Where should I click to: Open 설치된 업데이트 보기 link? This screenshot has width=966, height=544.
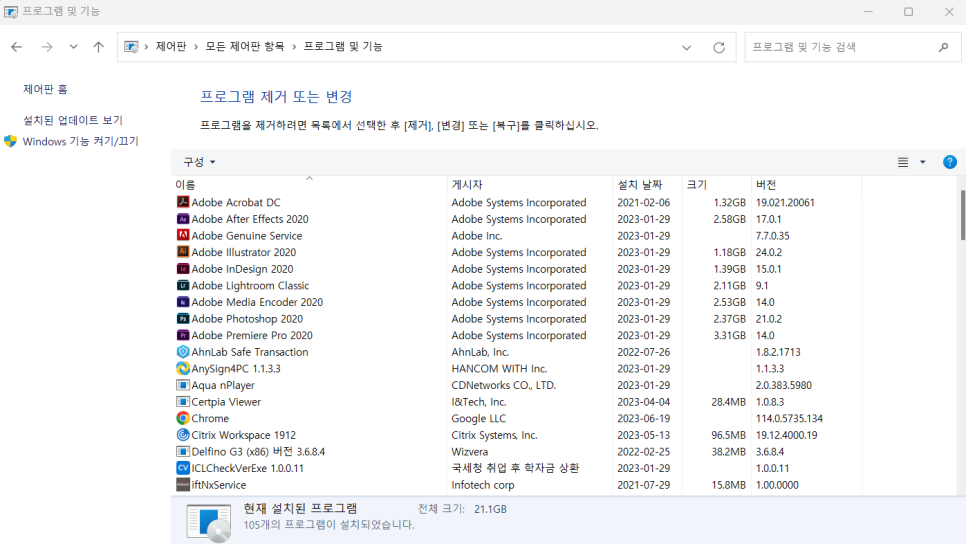73,120
